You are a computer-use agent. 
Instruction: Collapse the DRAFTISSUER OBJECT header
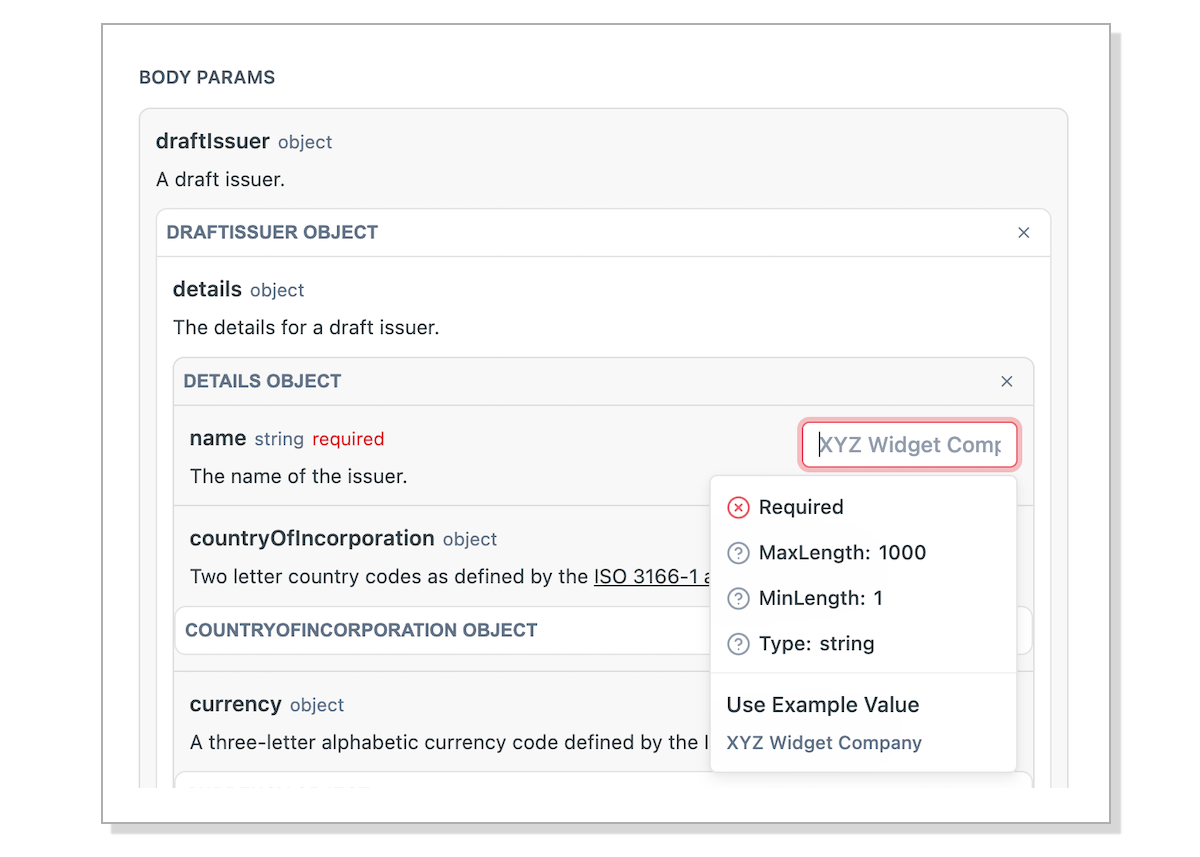(x=603, y=232)
